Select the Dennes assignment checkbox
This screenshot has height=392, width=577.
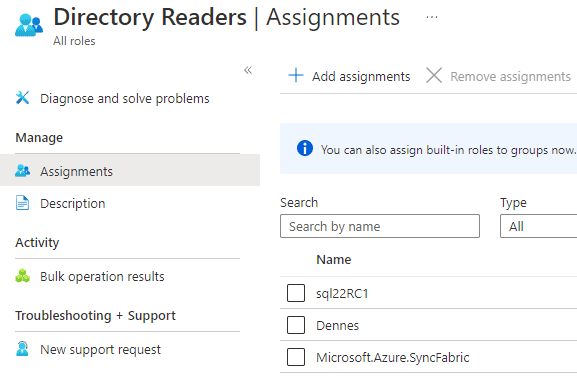click(x=296, y=325)
